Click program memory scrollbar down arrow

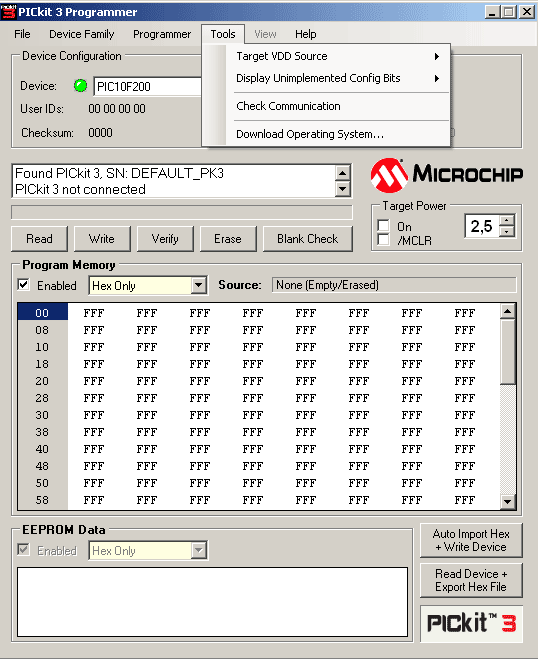(508, 501)
